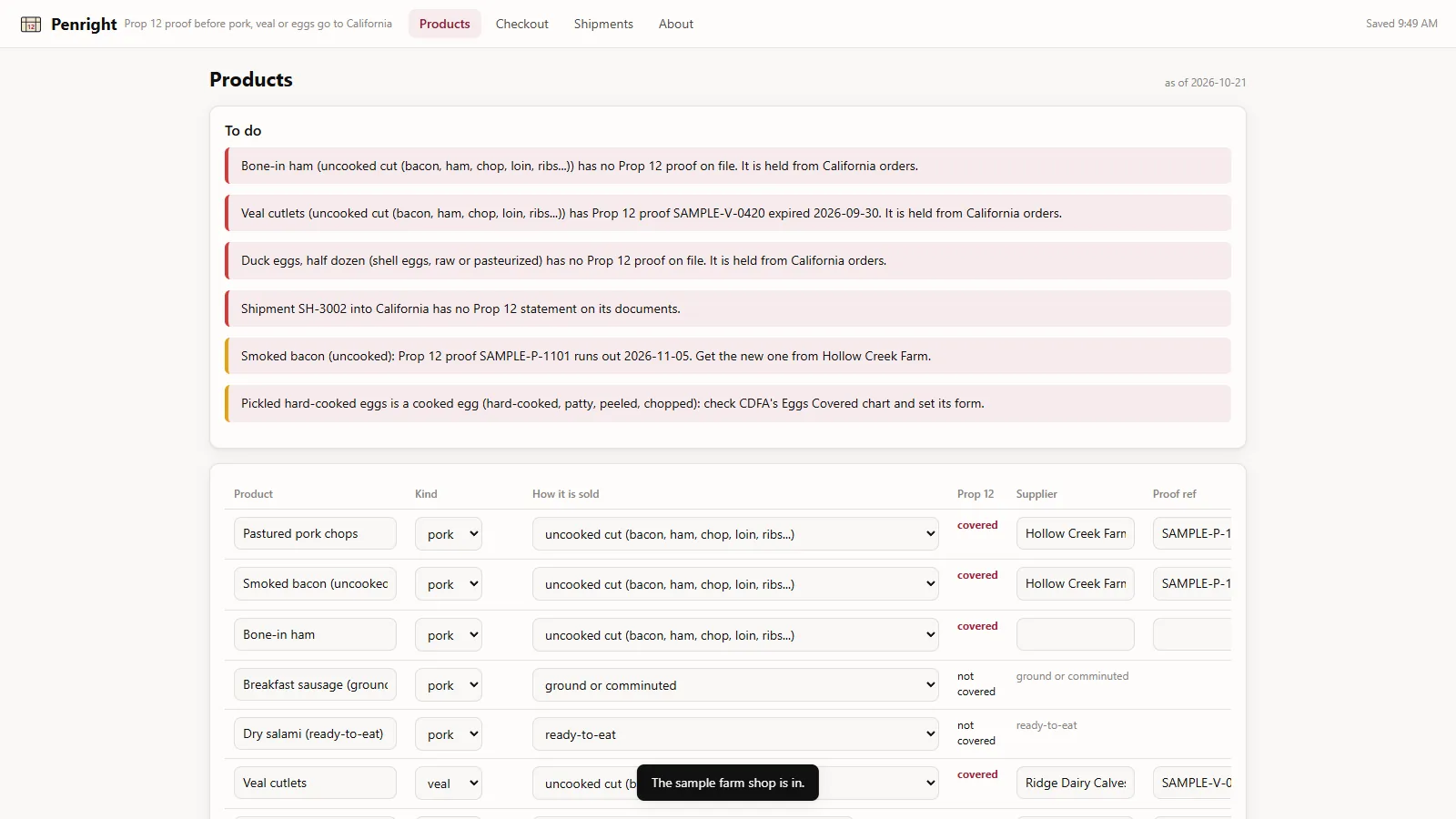Edit proof ref for Smoked bacon
The width and height of the screenshot is (1456, 819).
pyautogui.click(x=1192, y=583)
